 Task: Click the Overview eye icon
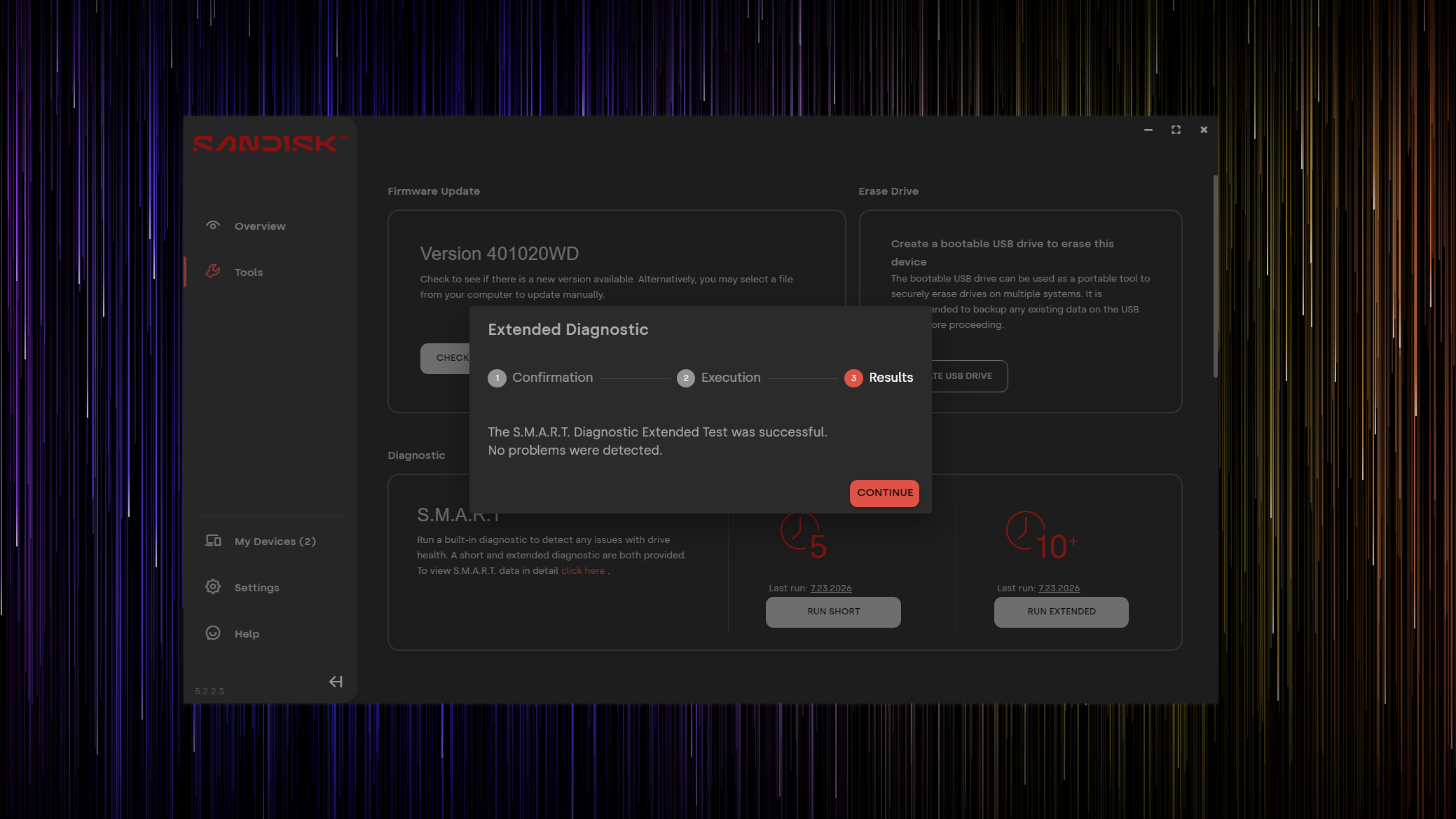213,226
